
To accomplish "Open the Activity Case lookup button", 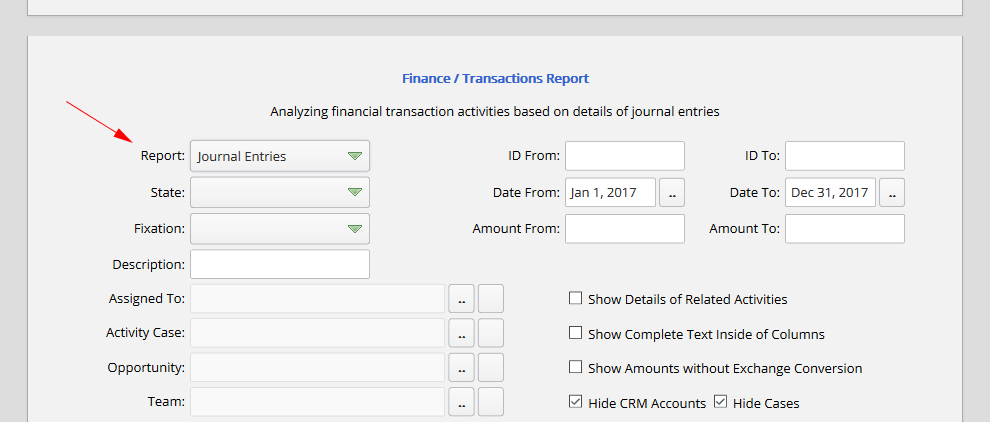I will click(x=461, y=333).
